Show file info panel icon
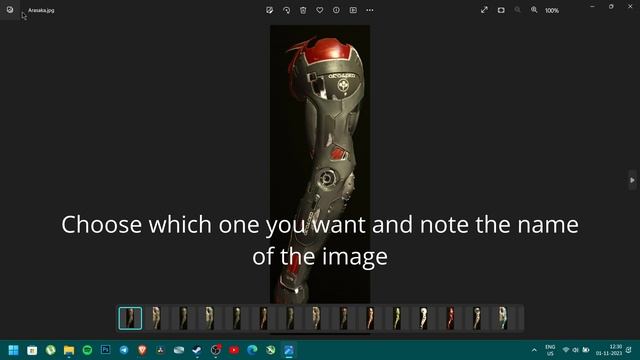Image resolution: width=640 pixels, height=360 pixels. coord(336,10)
